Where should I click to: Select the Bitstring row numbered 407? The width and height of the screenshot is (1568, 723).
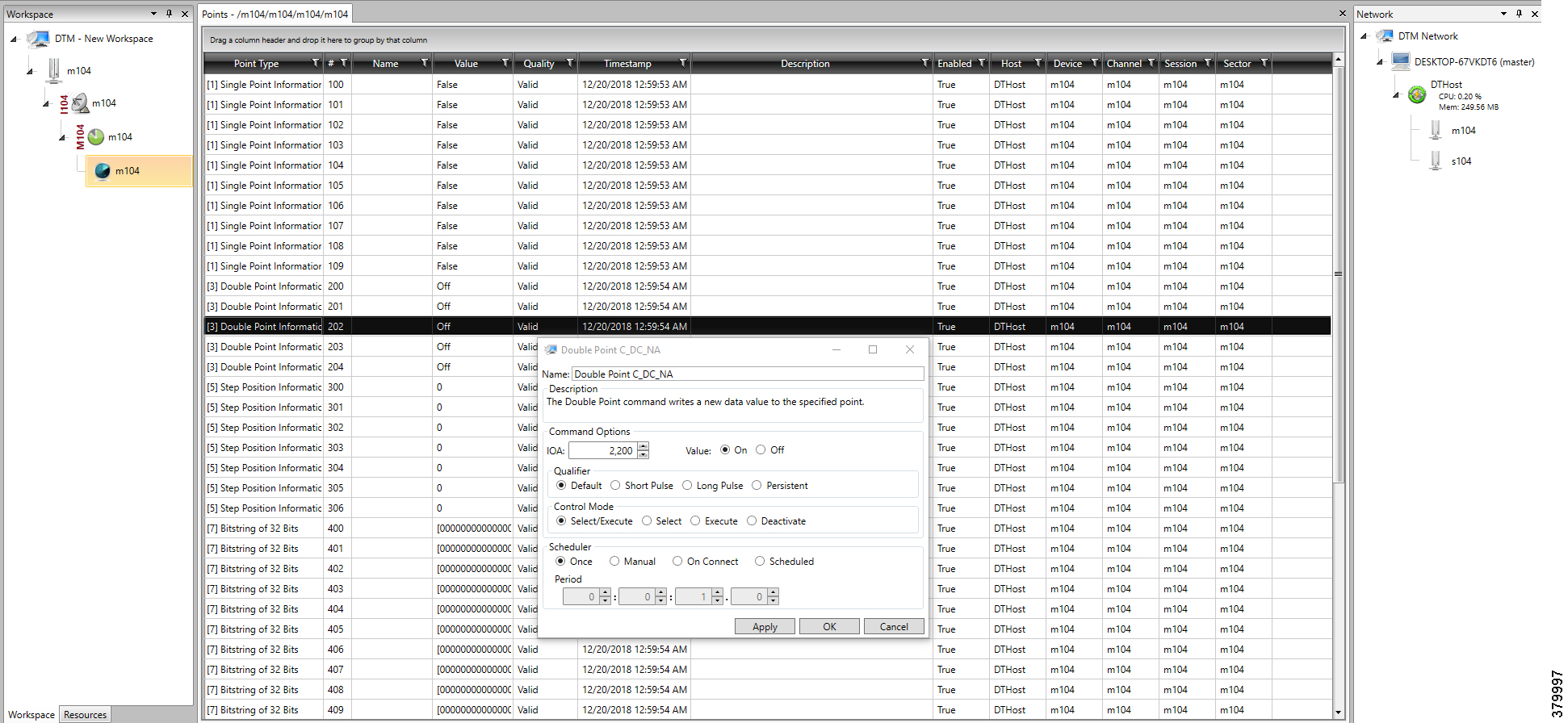click(767, 670)
